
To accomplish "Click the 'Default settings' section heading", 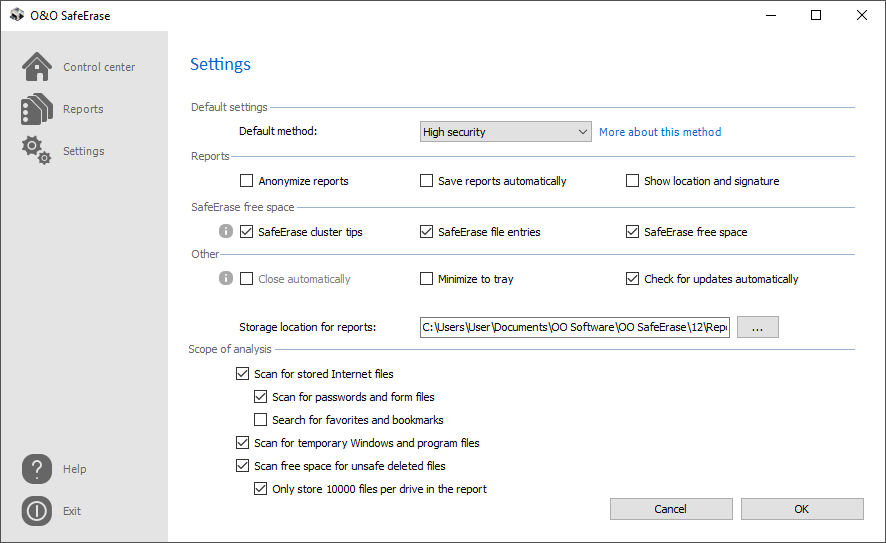I will pyautogui.click(x=229, y=107).
